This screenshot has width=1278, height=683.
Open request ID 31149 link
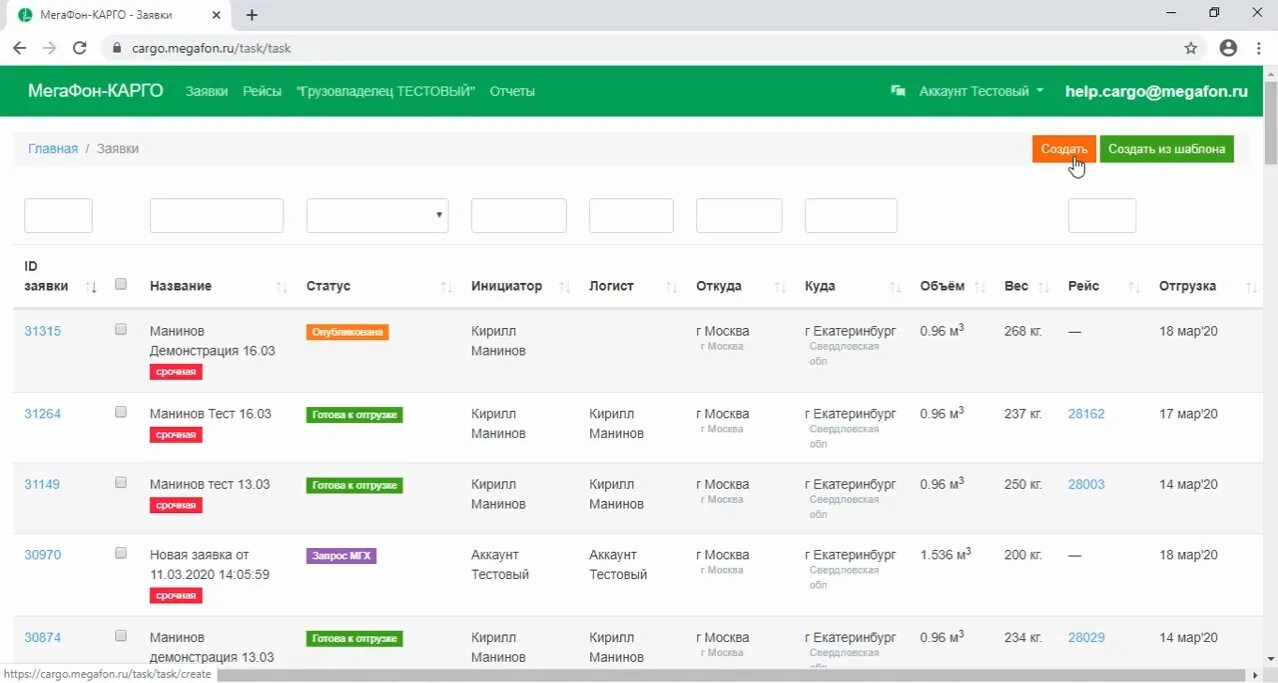[42, 484]
